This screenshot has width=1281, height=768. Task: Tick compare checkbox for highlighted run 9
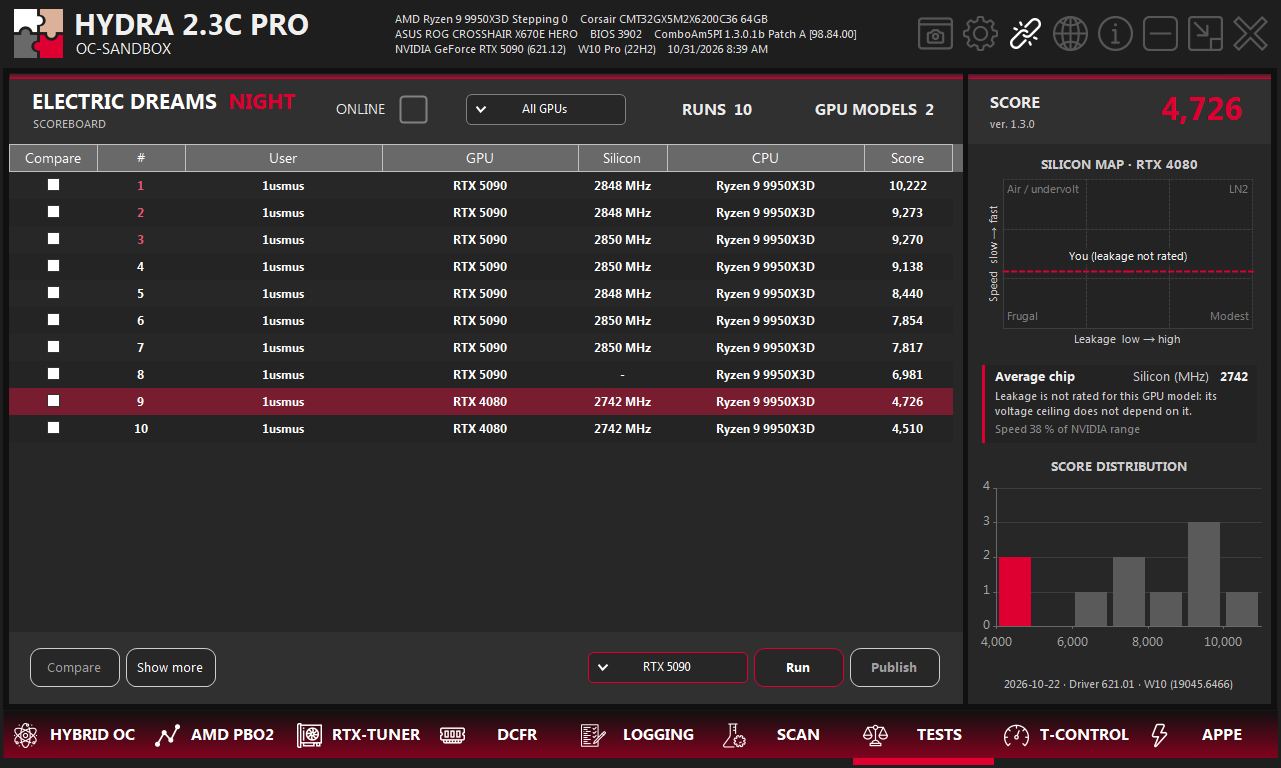point(53,401)
